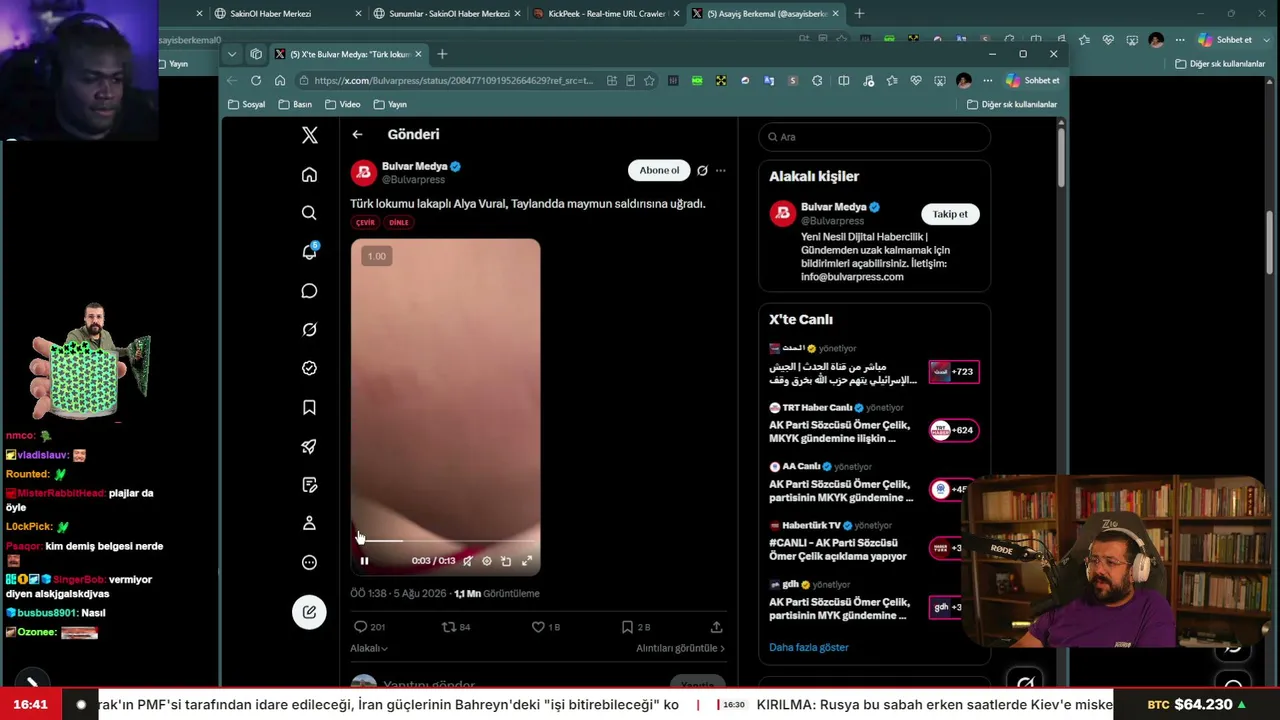Open X notifications bell
Screen dimensions: 1280x720
point(309,252)
